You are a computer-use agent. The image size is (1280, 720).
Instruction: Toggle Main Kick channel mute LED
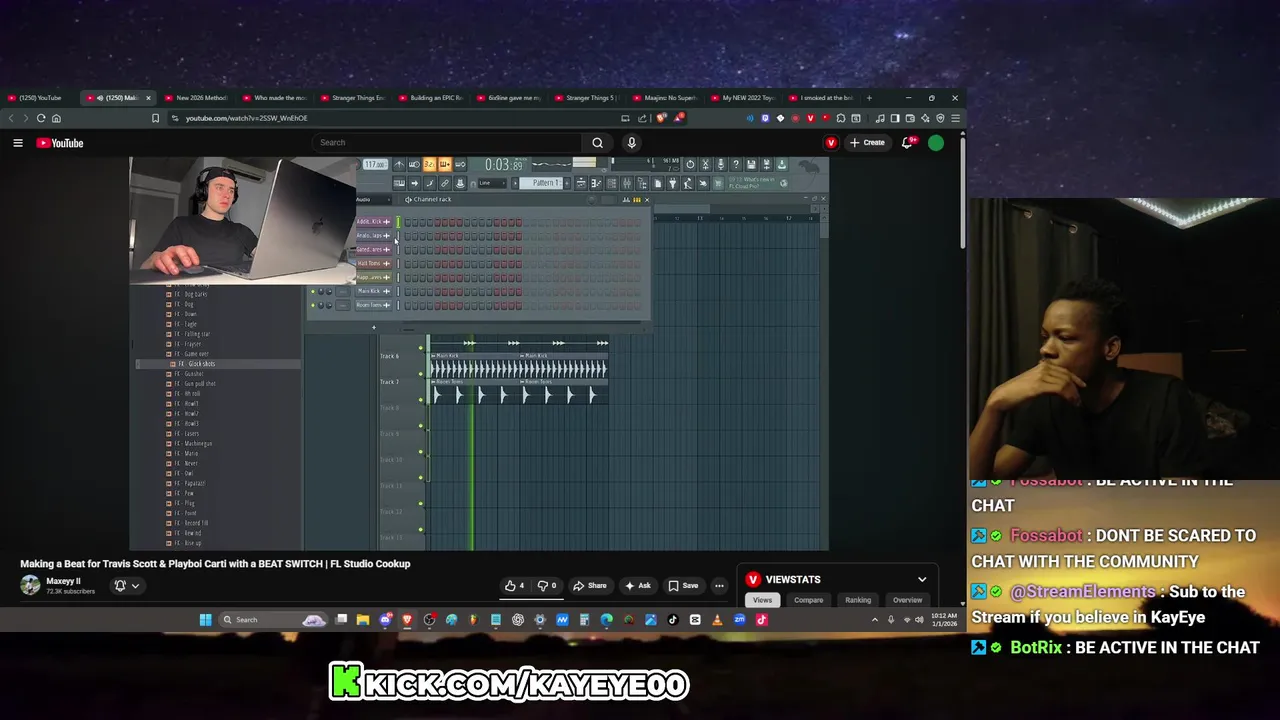coord(313,292)
